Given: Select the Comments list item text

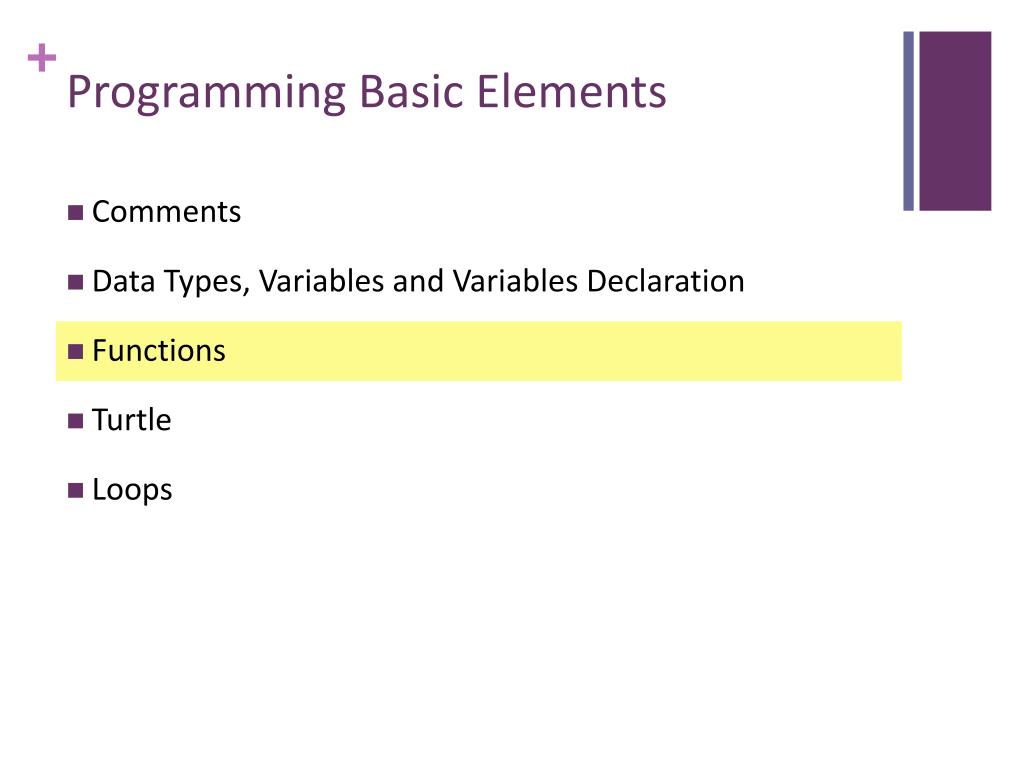Looking at the screenshot, I should [x=167, y=212].
